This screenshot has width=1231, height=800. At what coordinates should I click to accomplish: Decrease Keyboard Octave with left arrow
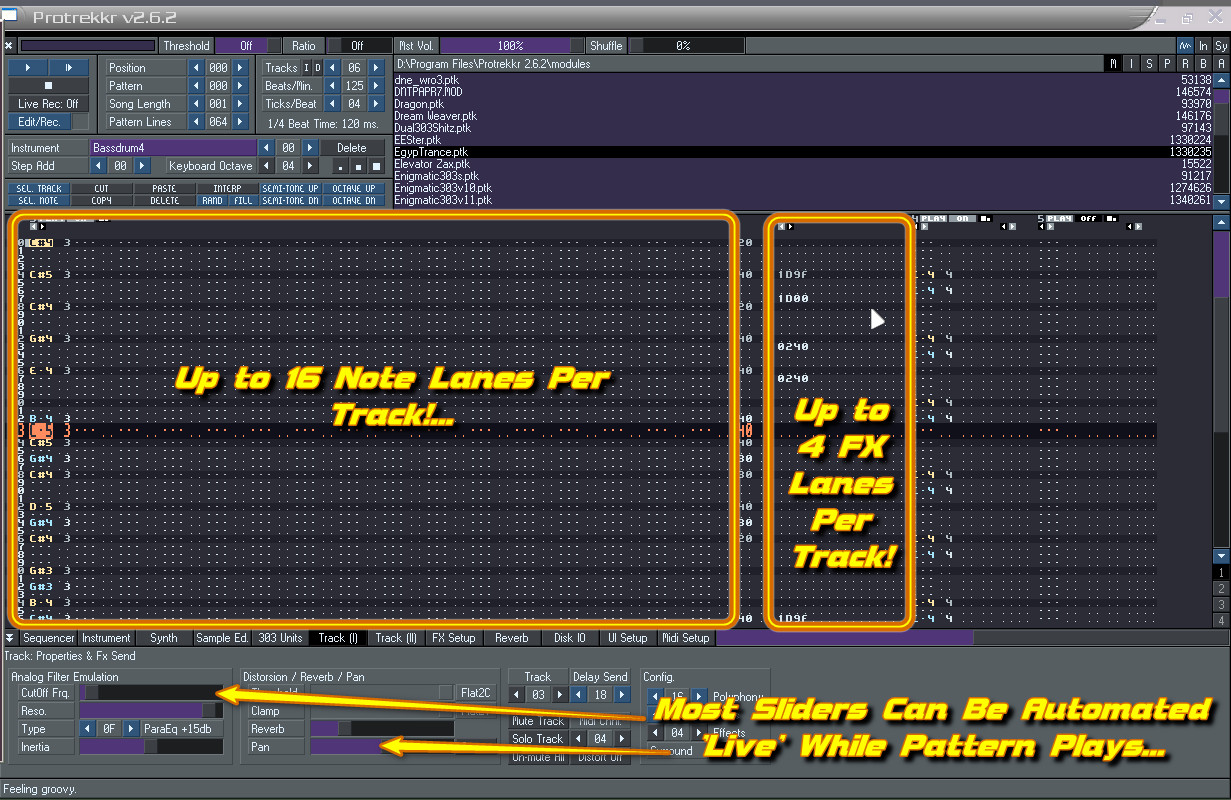click(265, 166)
